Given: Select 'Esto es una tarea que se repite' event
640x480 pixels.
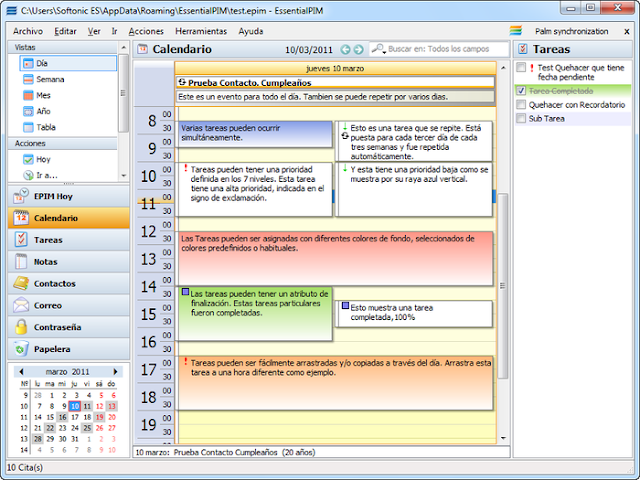Looking at the screenshot, I should 414,141.
